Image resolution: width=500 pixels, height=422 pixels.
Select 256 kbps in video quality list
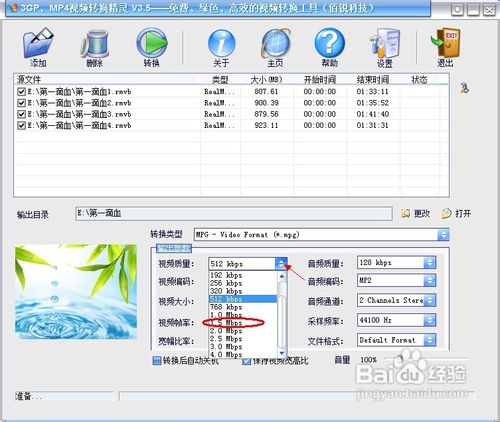coord(243,283)
